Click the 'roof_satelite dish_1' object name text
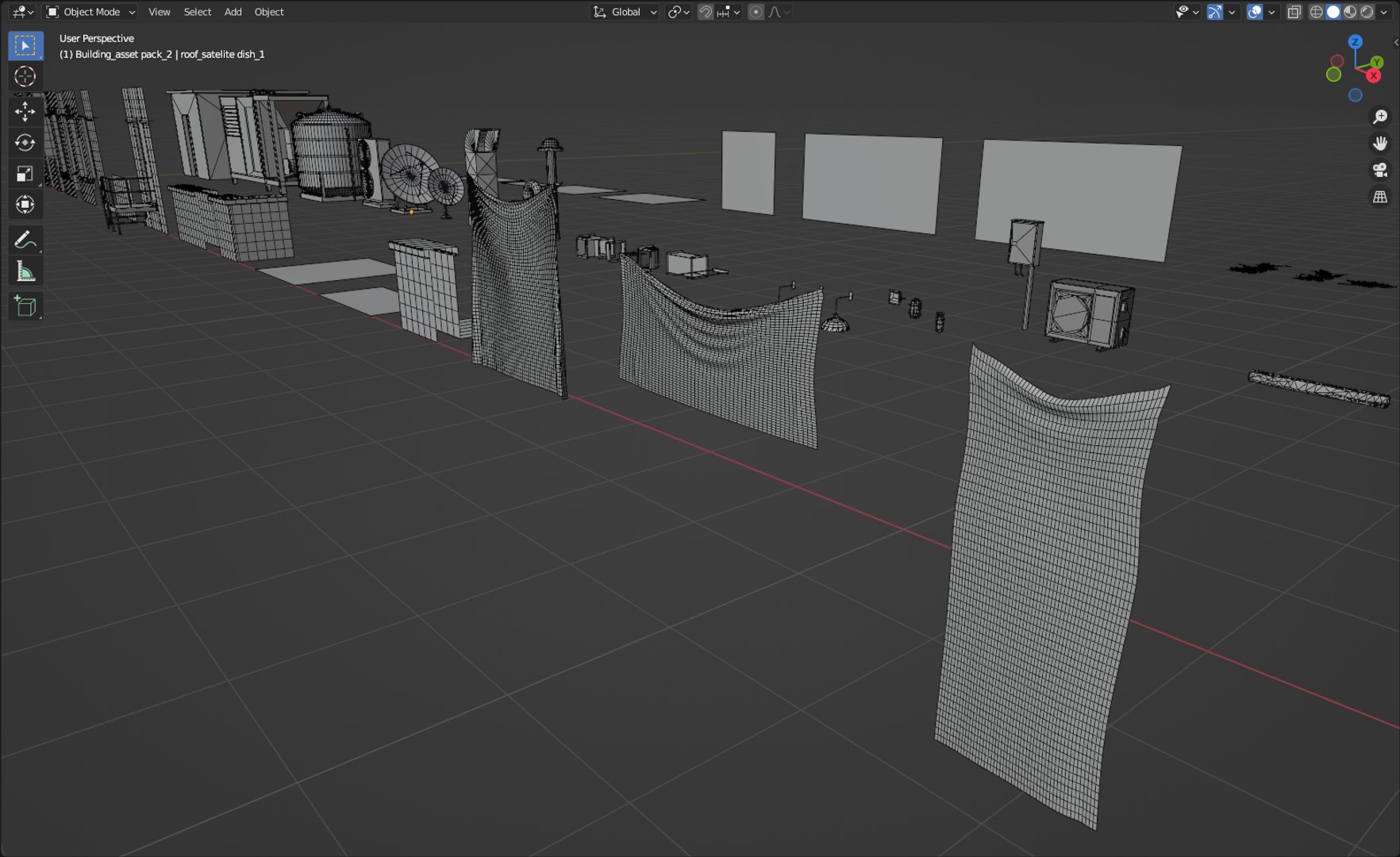Image resolution: width=1400 pixels, height=857 pixels. [222, 54]
